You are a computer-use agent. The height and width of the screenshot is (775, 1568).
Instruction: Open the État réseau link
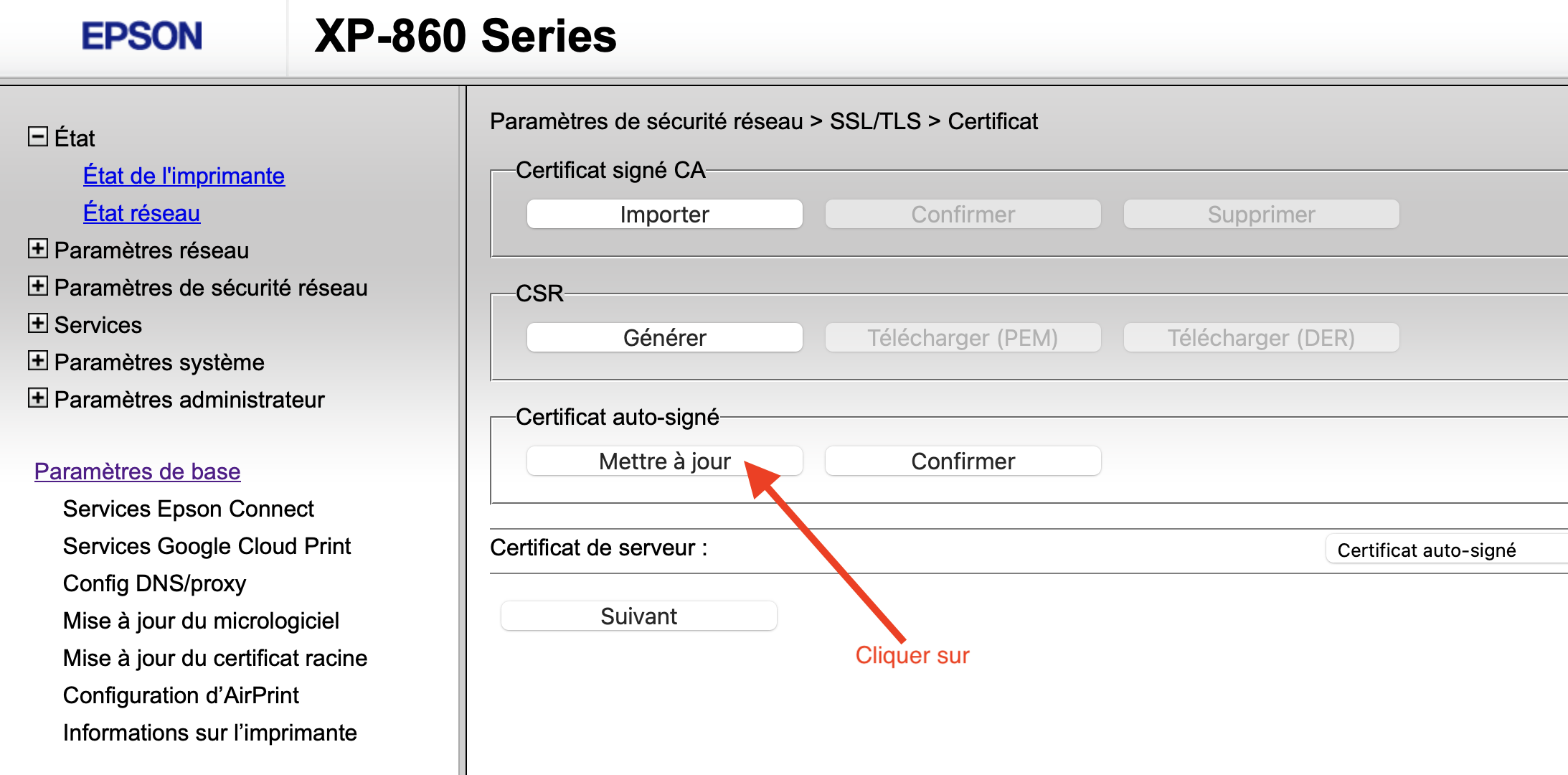141,213
